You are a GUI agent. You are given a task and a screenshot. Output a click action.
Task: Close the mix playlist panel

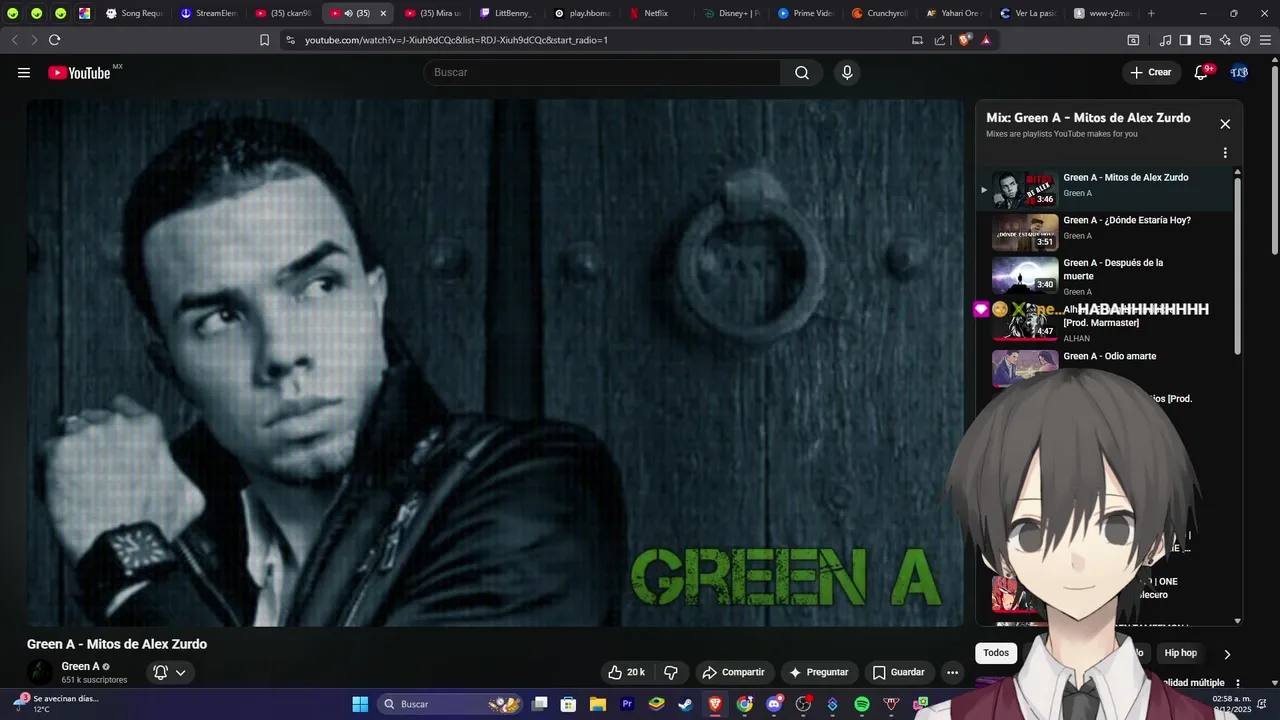coord(1225,124)
